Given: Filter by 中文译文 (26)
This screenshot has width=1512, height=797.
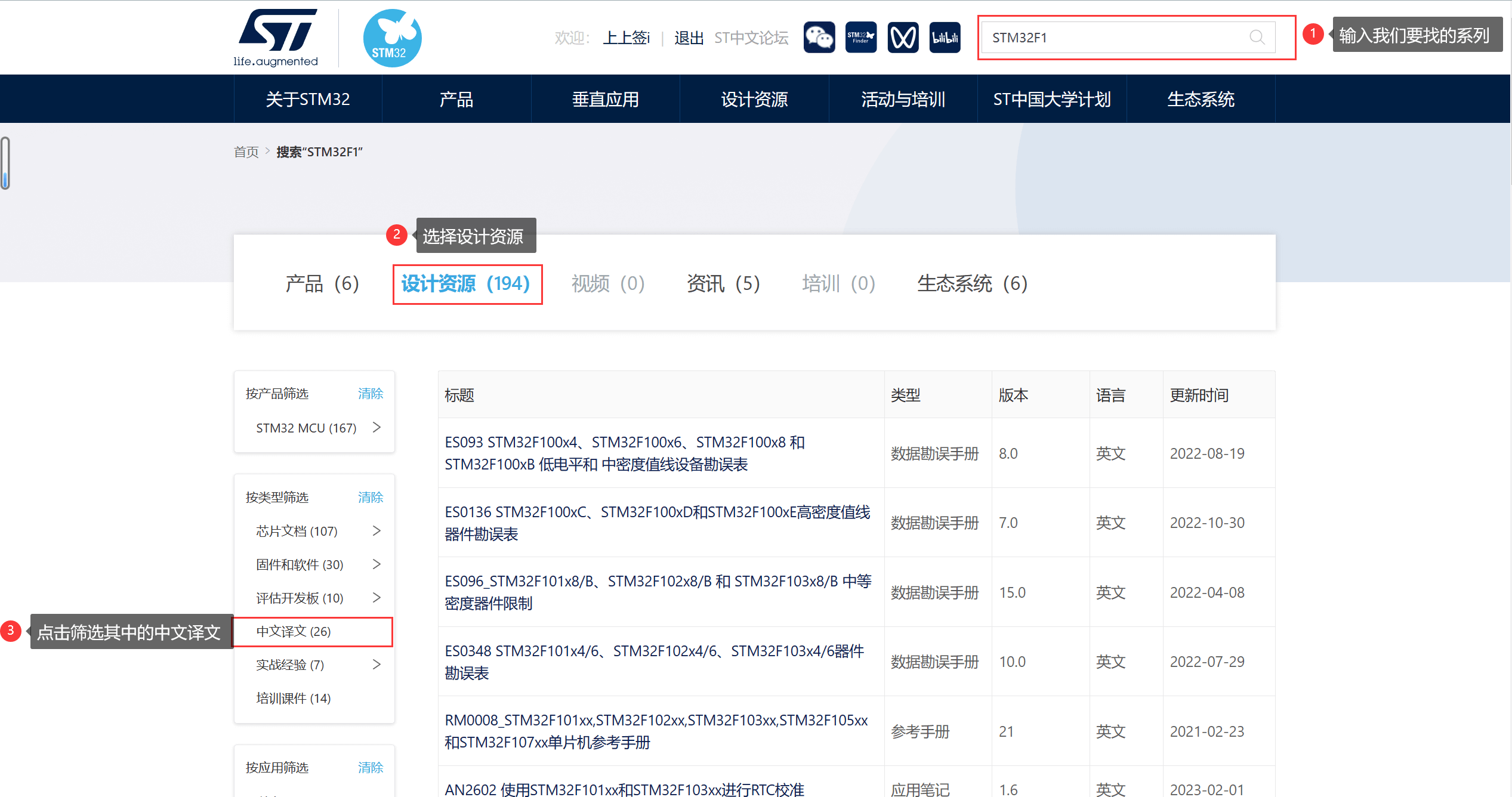Looking at the screenshot, I should pos(294,631).
